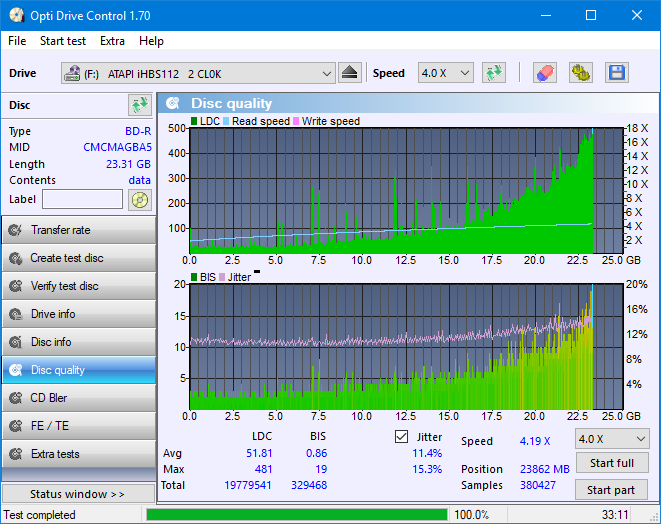Click the Start part button

(611, 490)
